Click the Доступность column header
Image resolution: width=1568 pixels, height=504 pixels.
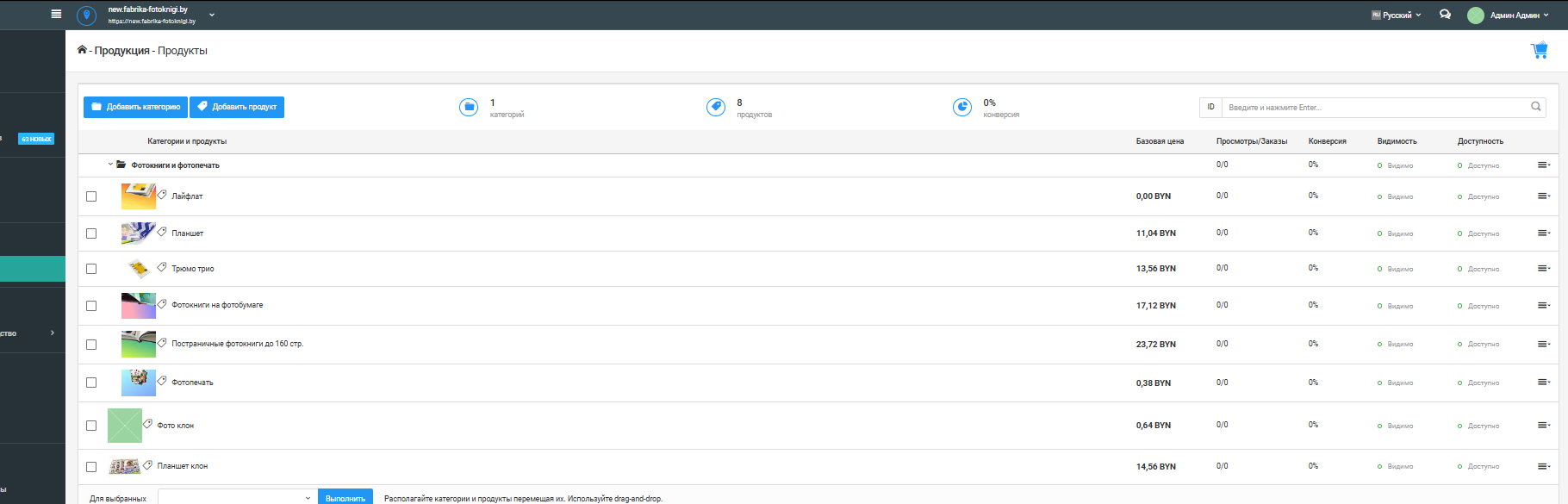[1480, 141]
